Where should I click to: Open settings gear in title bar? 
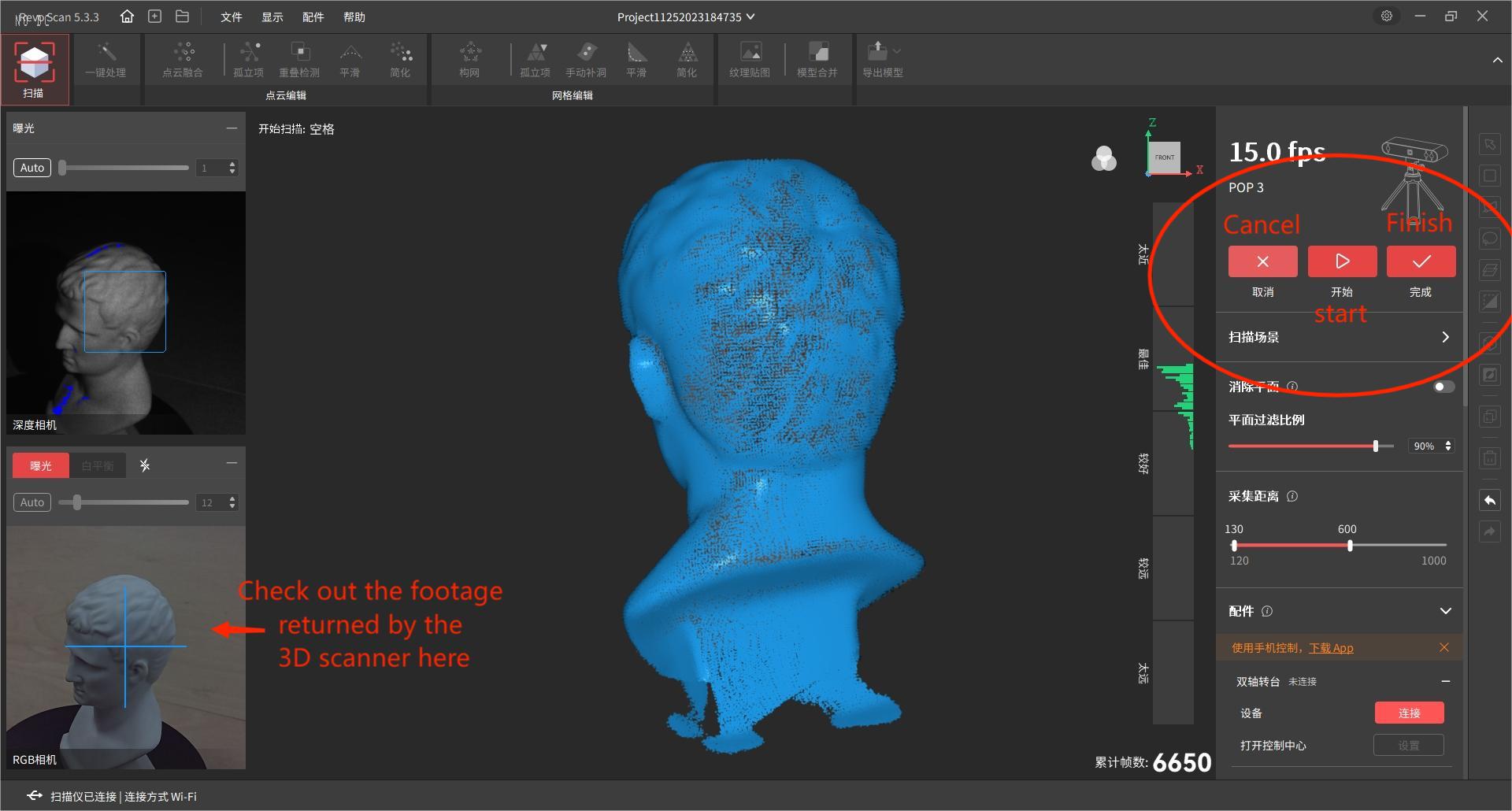pos(1387,16)
